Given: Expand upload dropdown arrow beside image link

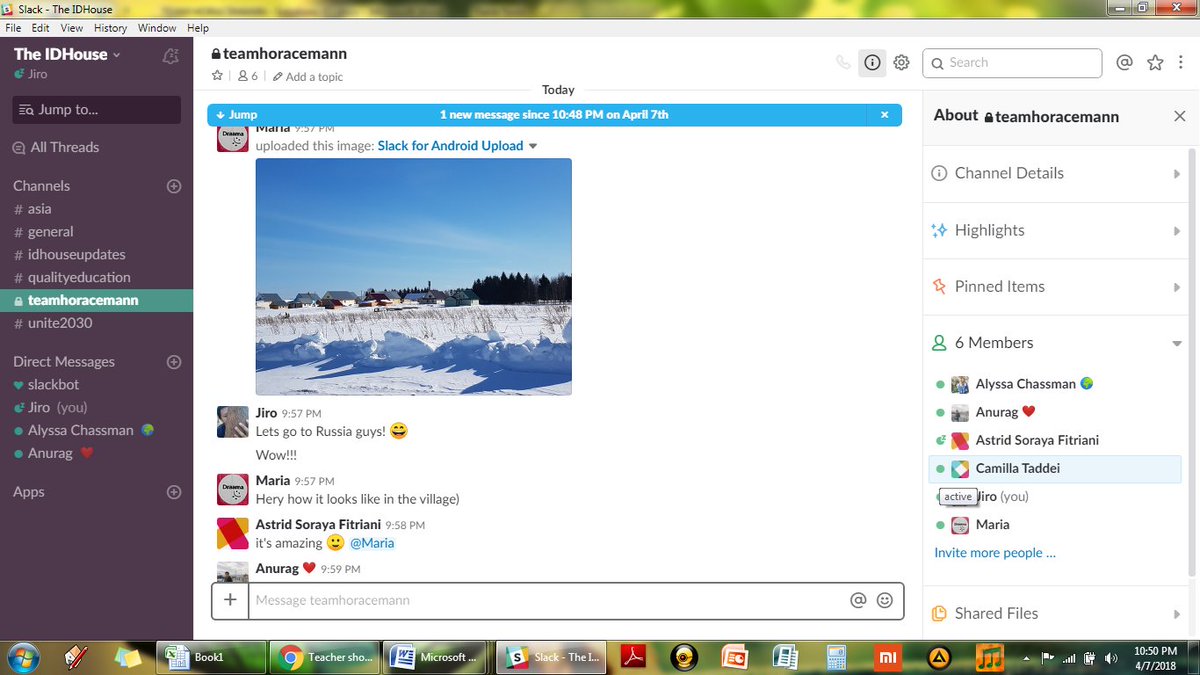Looking at the screenshot, I should pyautogui.click(x=533, y=146).
